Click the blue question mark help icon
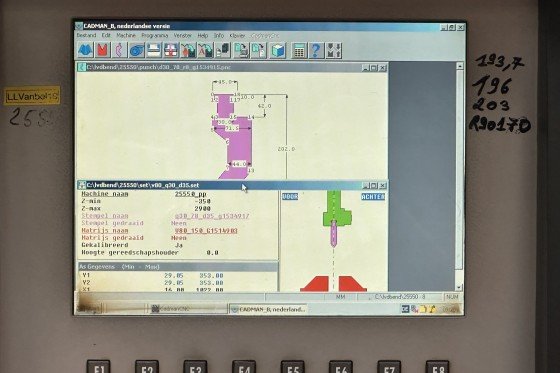The width and height of the screenshot is (560, 373). (316, 50)
